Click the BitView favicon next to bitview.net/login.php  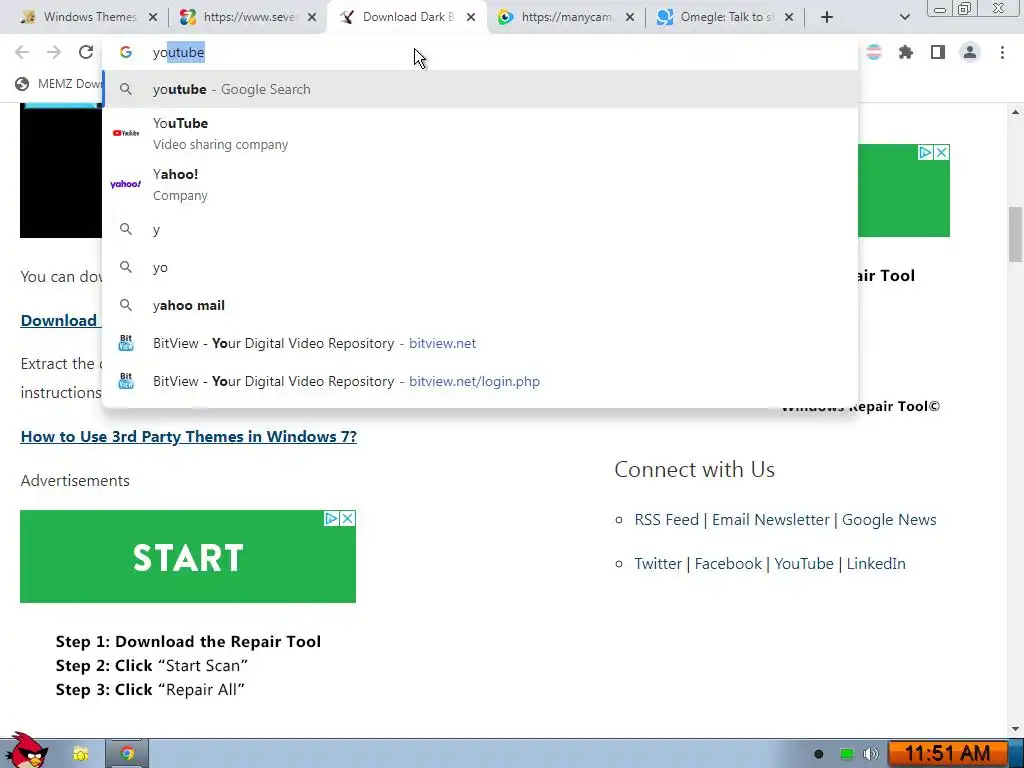[125, 381]
